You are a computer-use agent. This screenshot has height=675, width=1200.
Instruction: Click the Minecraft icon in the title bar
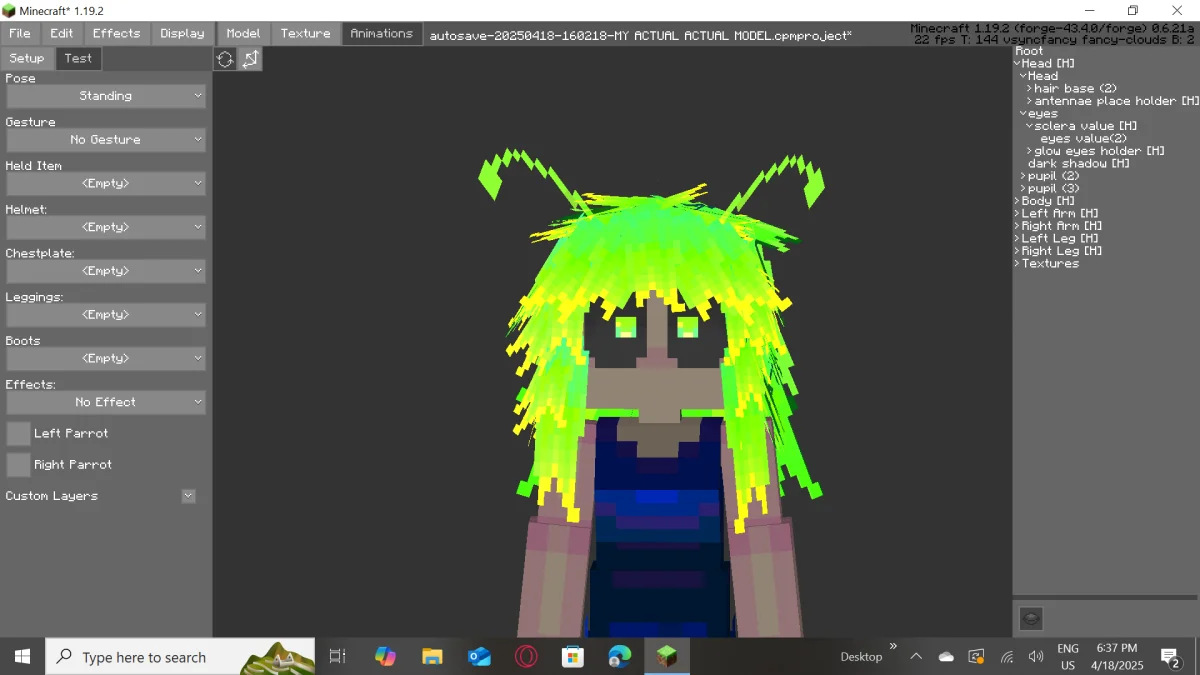[x=9, y=11]
